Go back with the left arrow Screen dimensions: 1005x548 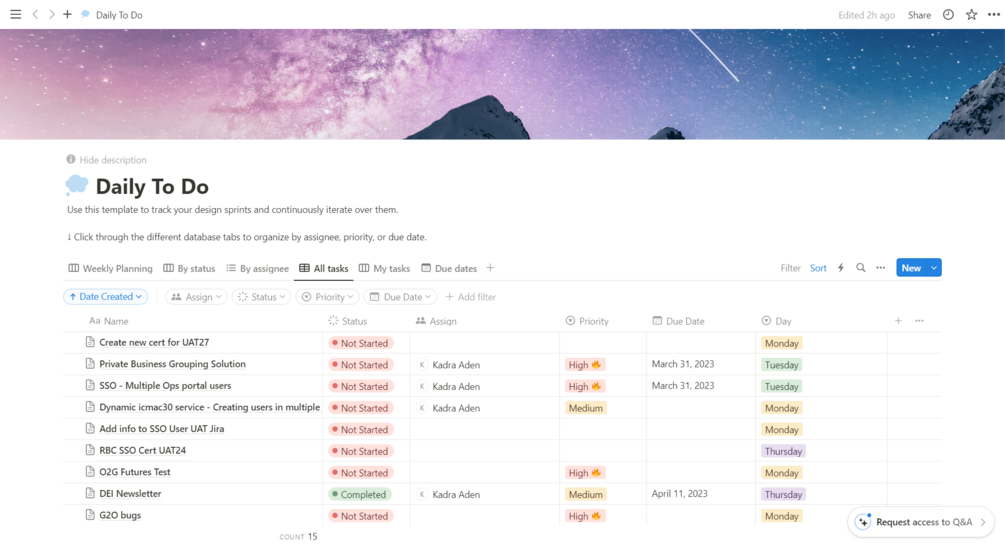click(35, 14)
